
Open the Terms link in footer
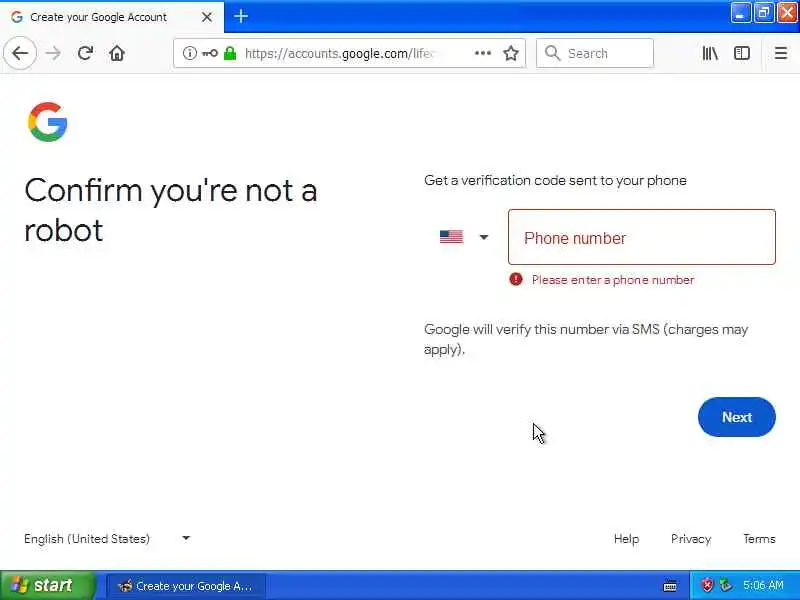point(759,539)
